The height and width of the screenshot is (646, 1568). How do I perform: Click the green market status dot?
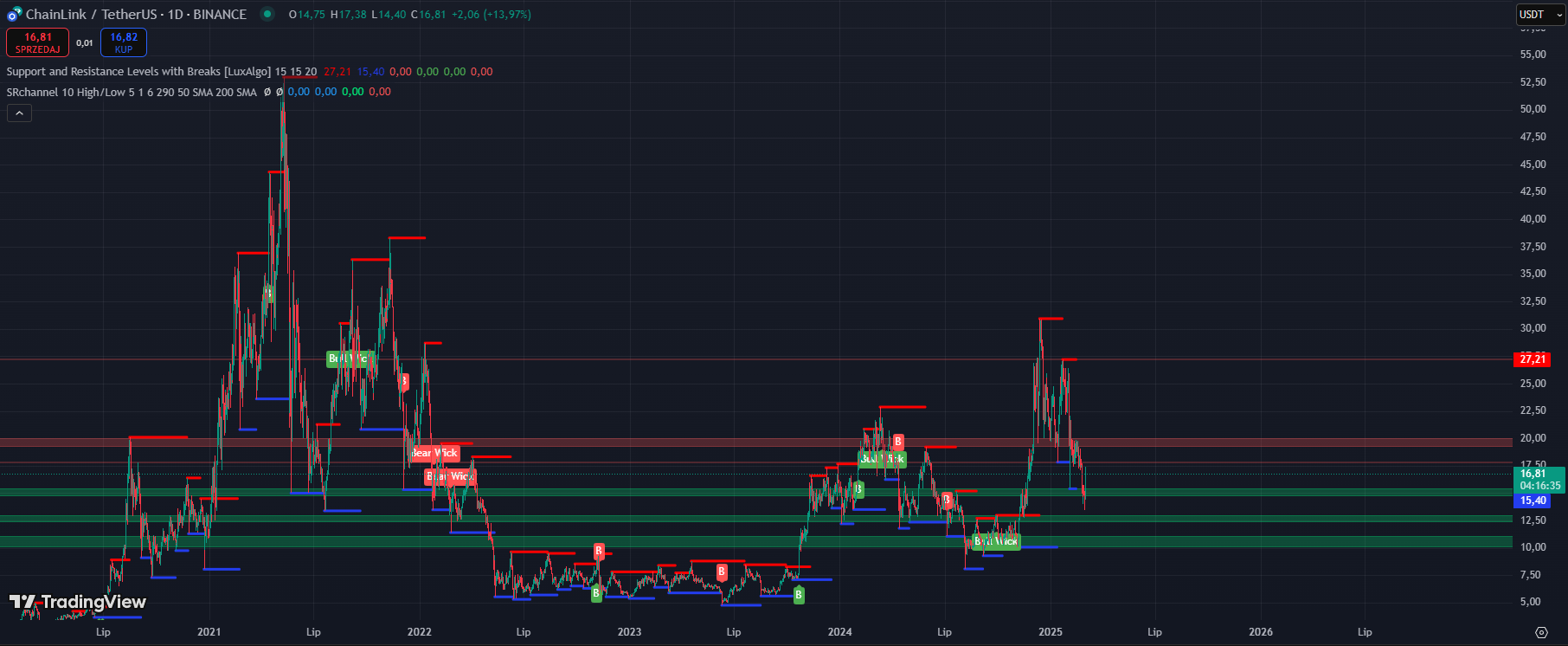click(x=267, y=14)
